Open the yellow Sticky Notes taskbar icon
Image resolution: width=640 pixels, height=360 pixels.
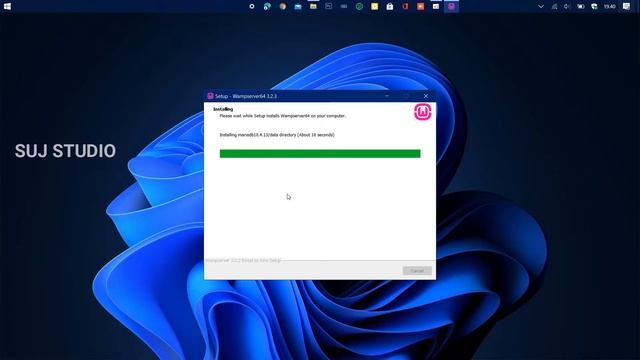(374, 6)
